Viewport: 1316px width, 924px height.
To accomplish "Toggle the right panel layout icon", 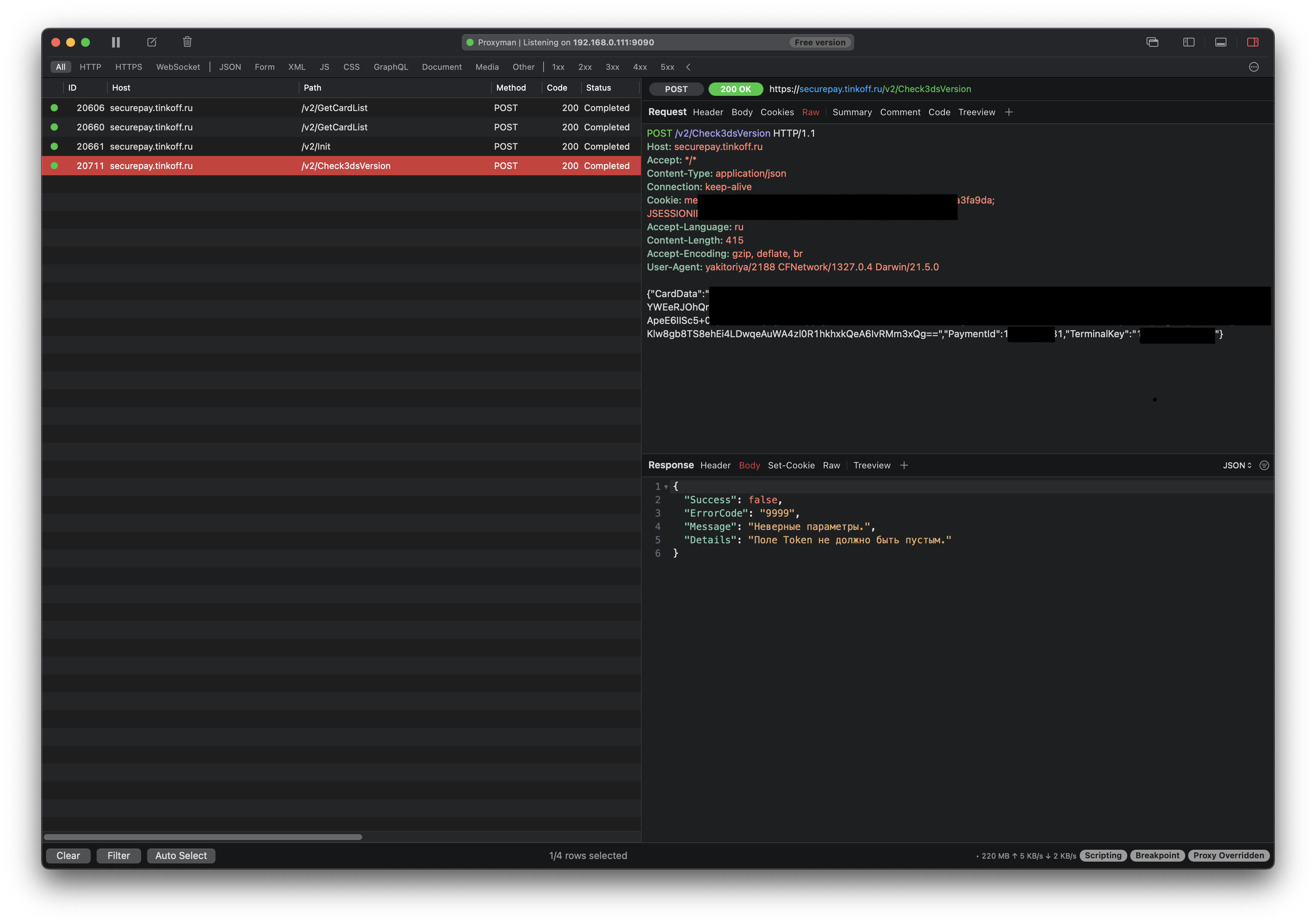I will click(x=1252, y=42).
